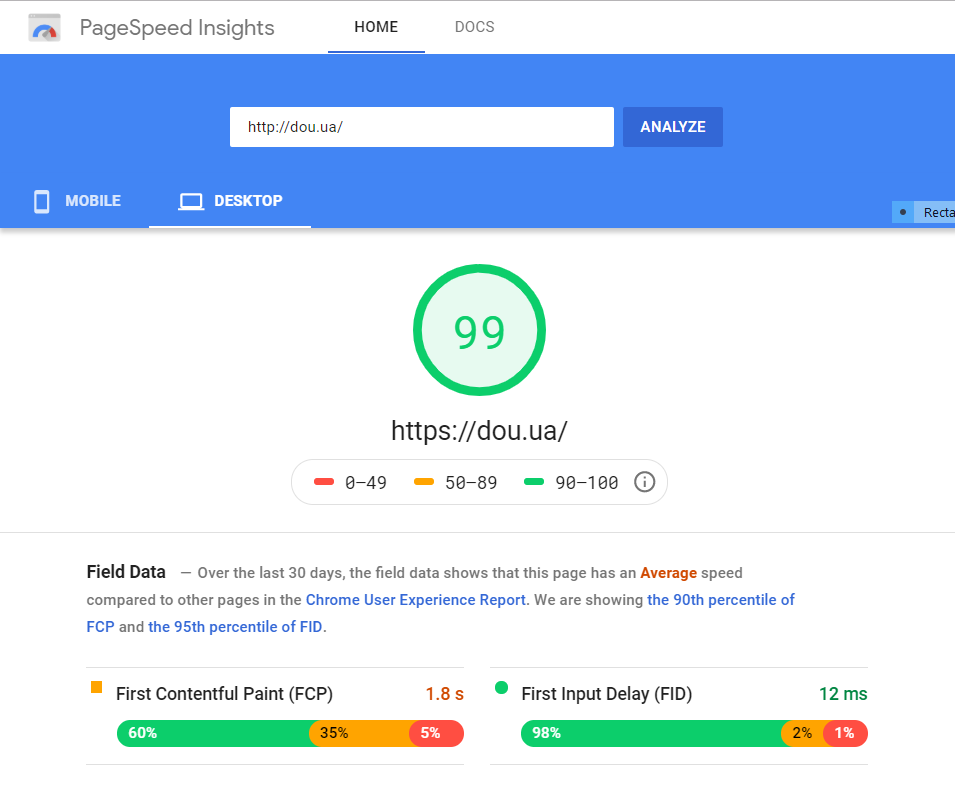Open the 90th percentile of FCP link
This screenshot has height=792, width=955.
click(x=721, y=599)
